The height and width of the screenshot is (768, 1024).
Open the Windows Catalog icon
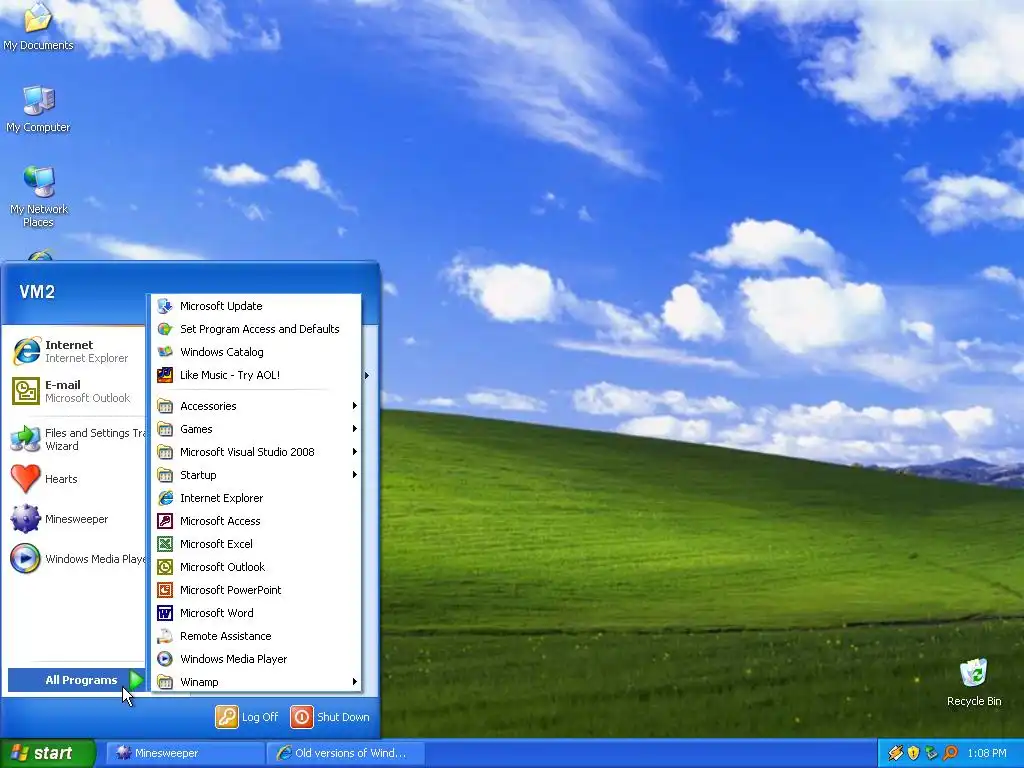tap(165, 351)
